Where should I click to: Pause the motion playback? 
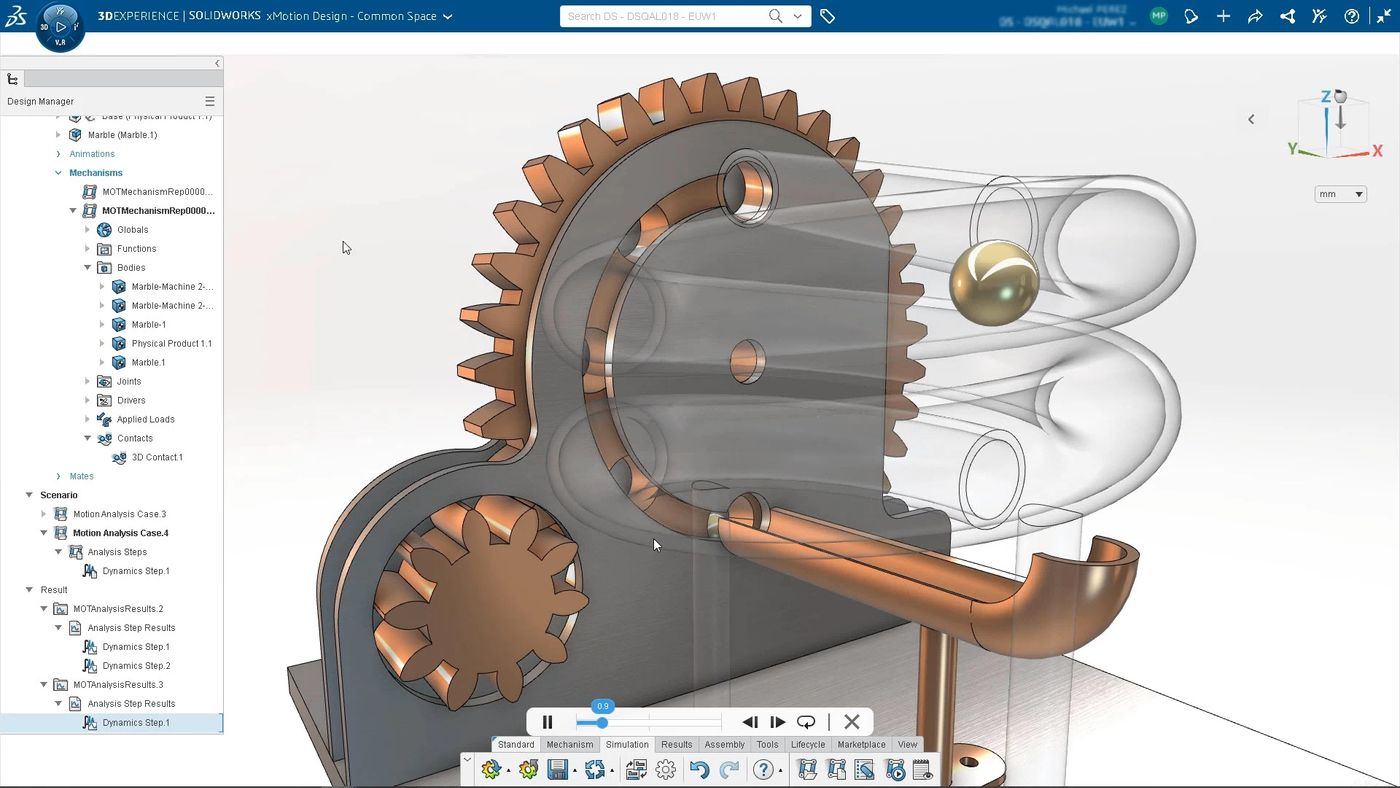[x=547, y=721]
